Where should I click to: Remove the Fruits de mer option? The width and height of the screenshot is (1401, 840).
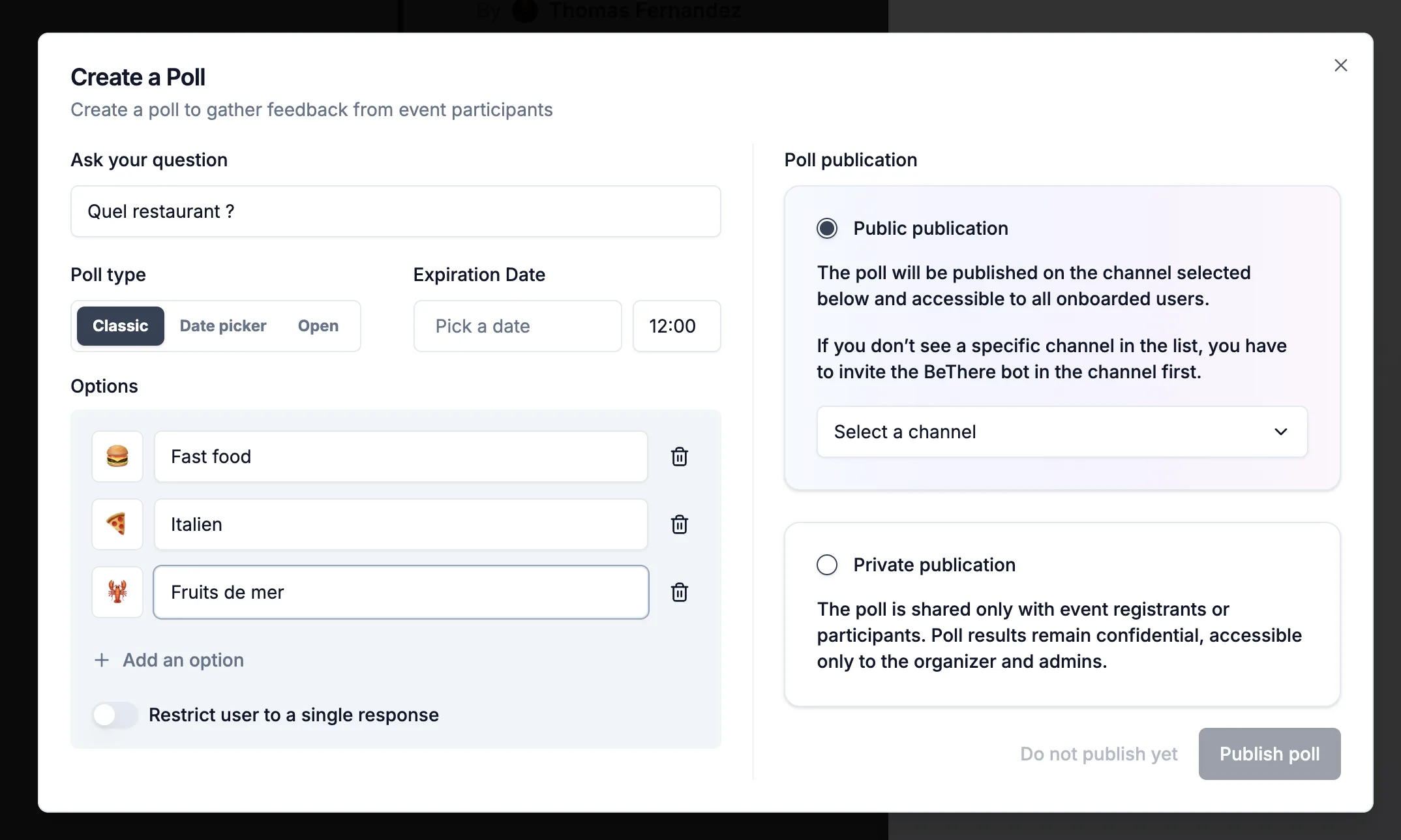[680, 592]
